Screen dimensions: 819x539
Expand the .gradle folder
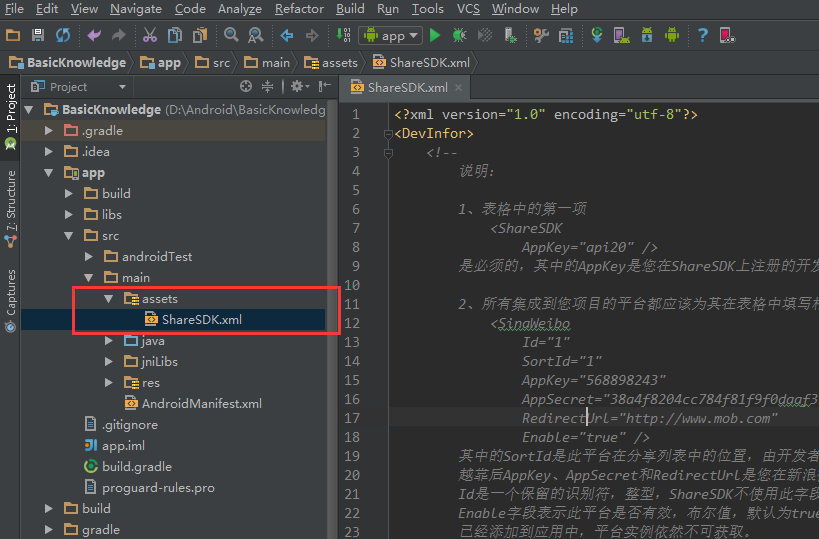[x=49, y=131]
